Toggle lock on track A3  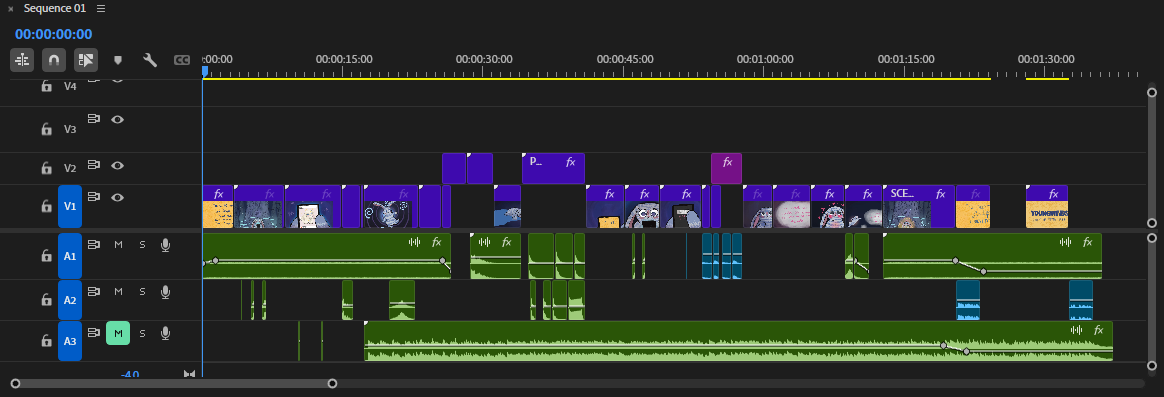46,341
